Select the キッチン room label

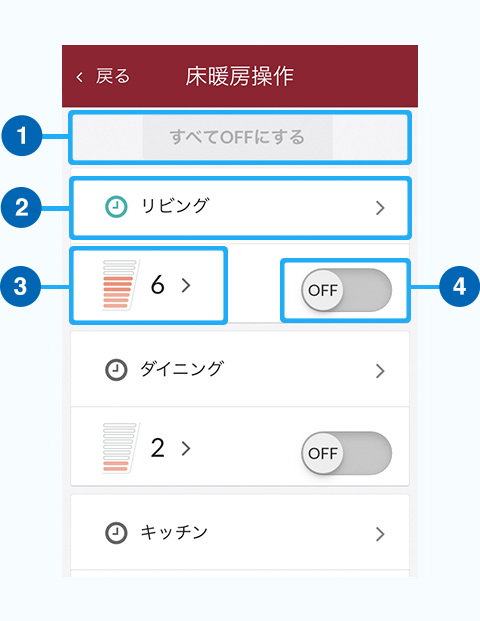point(174,532)
